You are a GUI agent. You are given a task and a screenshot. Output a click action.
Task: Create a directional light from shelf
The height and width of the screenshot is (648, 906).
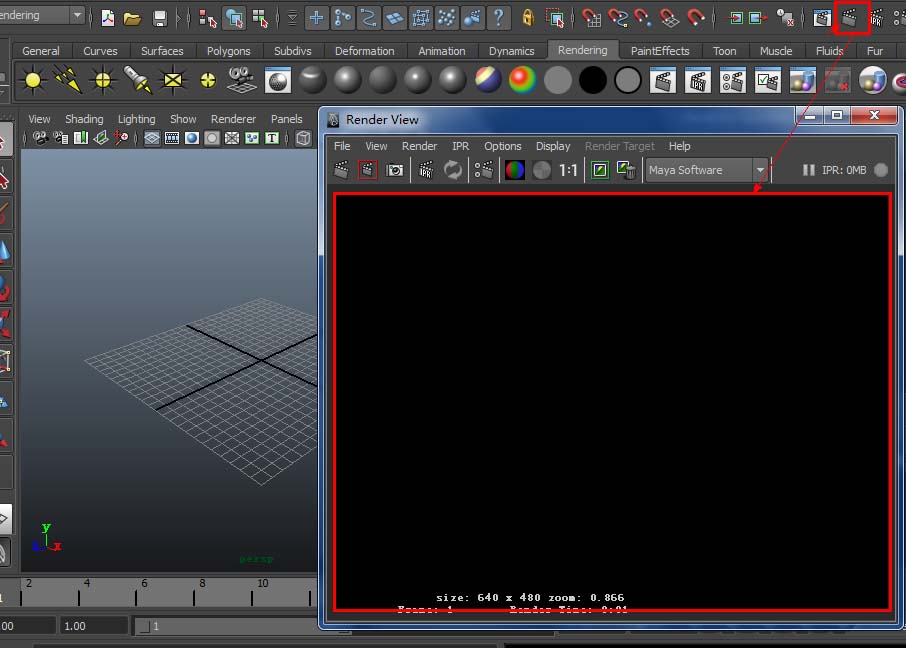tap(68, 80)
